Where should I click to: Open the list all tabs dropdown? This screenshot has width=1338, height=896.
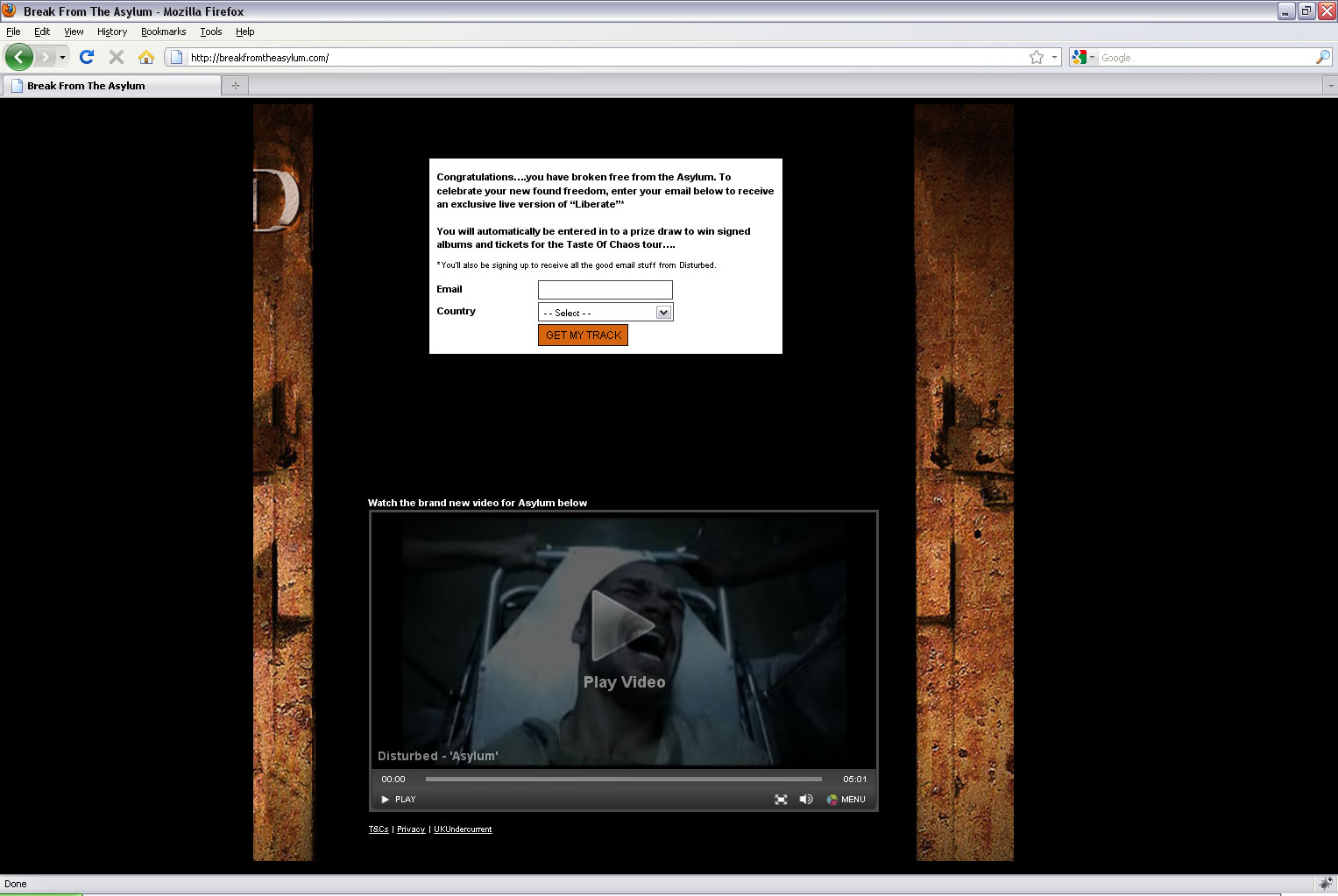point(1330,86)
